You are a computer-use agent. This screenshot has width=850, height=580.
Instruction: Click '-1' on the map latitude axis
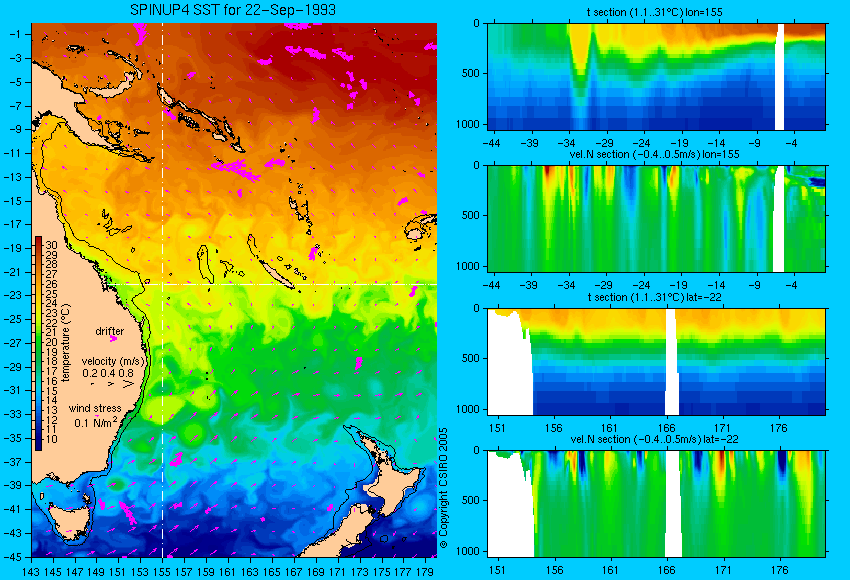(x=15, y=34)
